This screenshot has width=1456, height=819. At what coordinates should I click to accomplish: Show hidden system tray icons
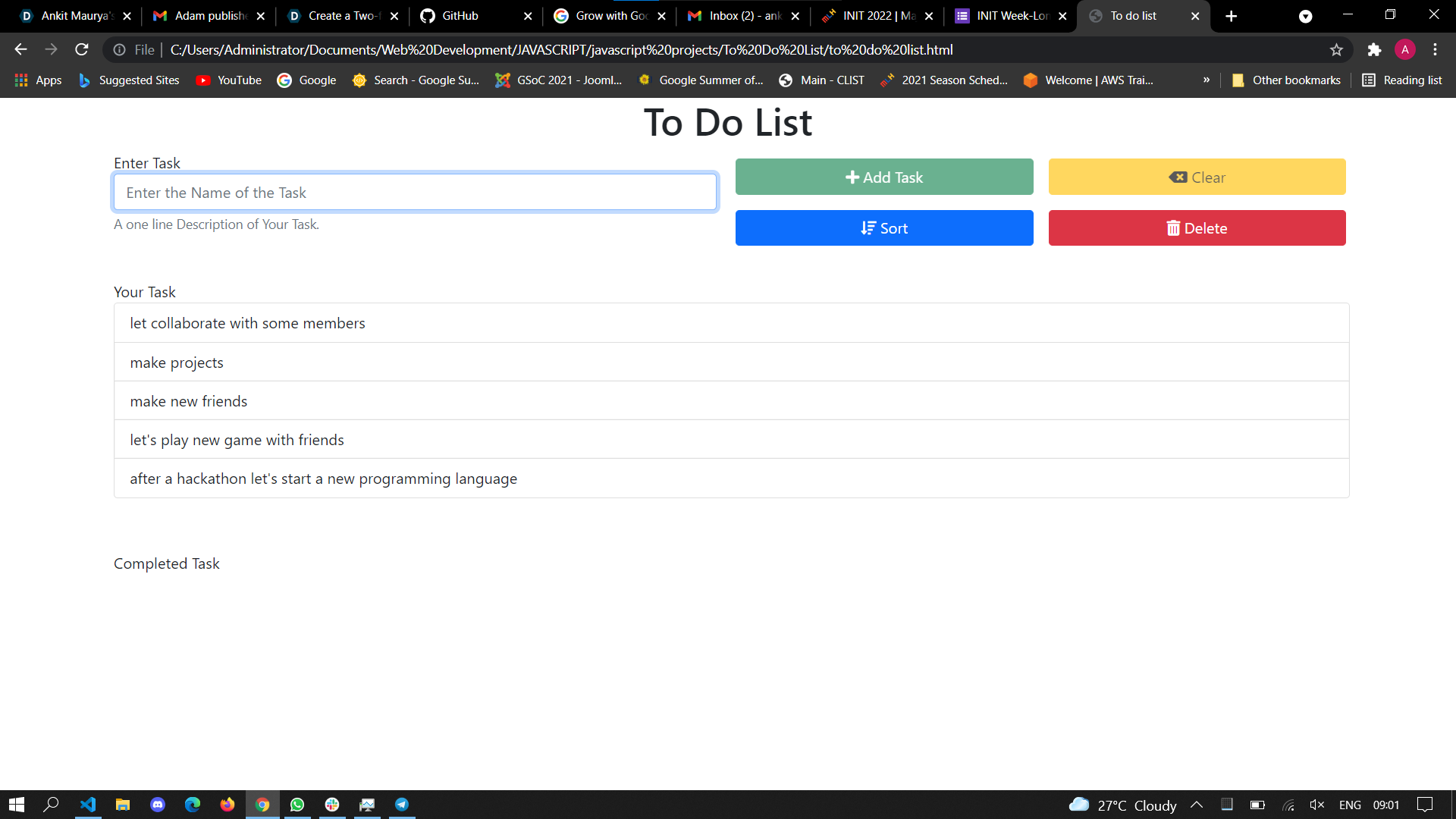(1197, 805)
